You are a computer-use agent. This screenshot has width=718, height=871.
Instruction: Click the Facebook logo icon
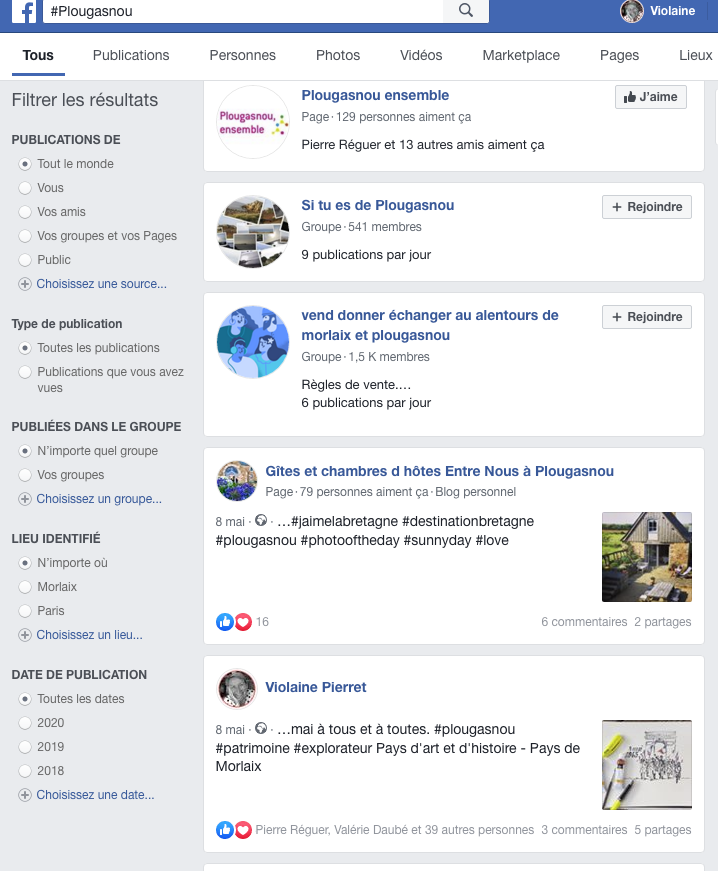tap(24, 11)
